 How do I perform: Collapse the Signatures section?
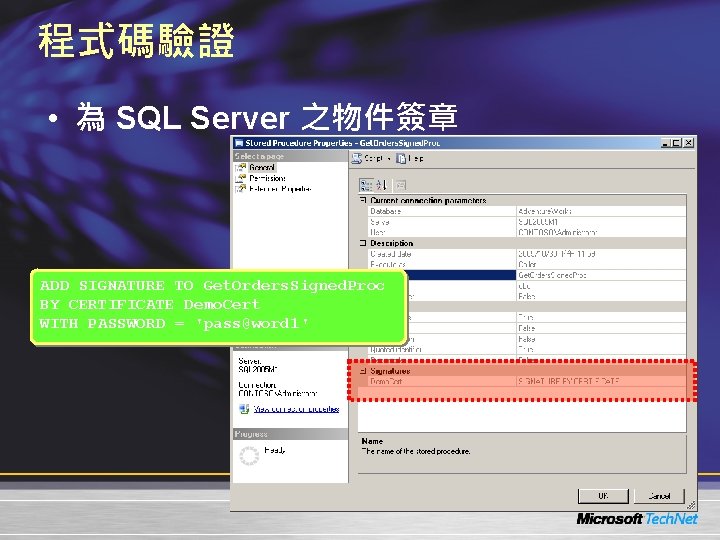coord(363,371)
